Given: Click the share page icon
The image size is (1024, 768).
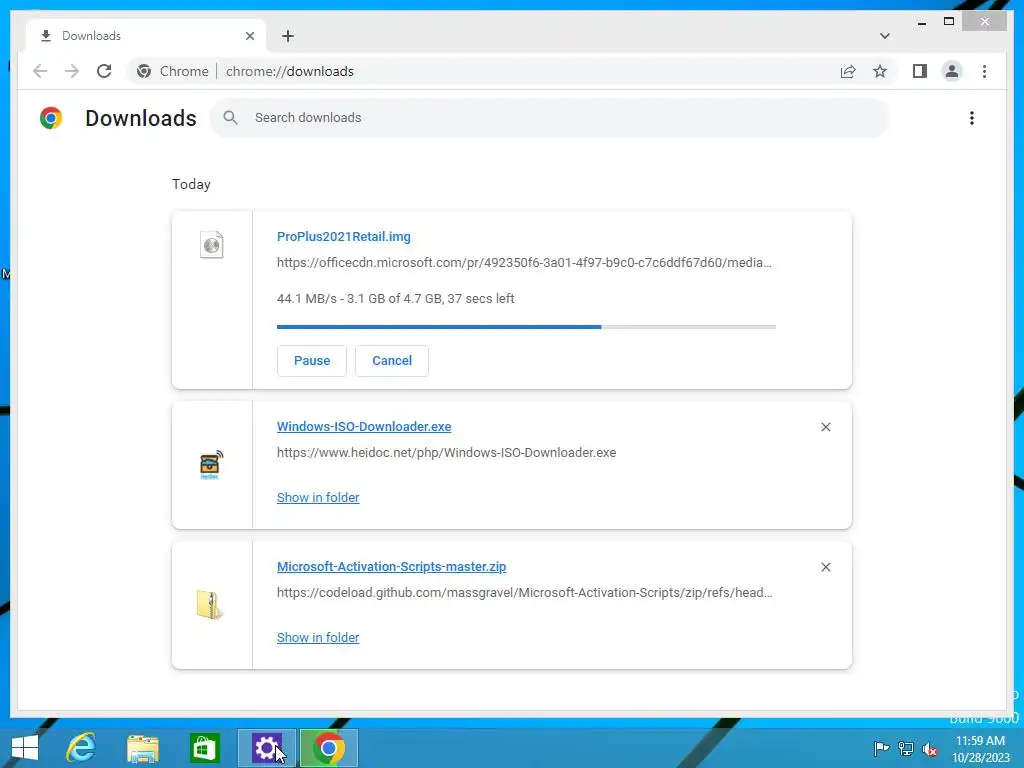Looking at the screenshot, I should [x=848, y=71].
